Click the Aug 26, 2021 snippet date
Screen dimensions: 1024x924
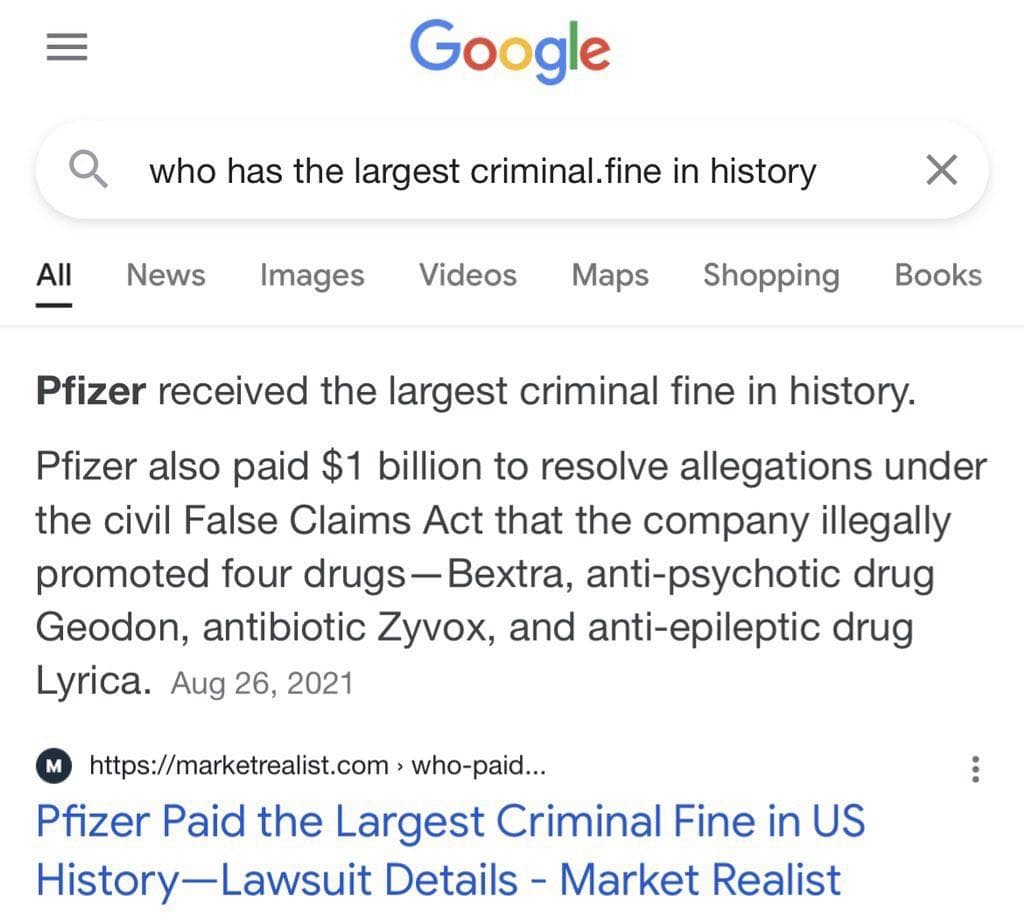pyautogui.click(x=262, y=684)
